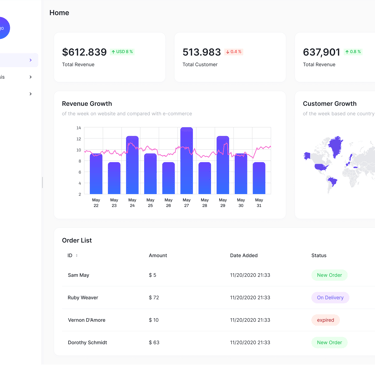Click Dorothy Schmidt's New Order status badge
This screenshot has height=366, width=375.
point(329,342)
